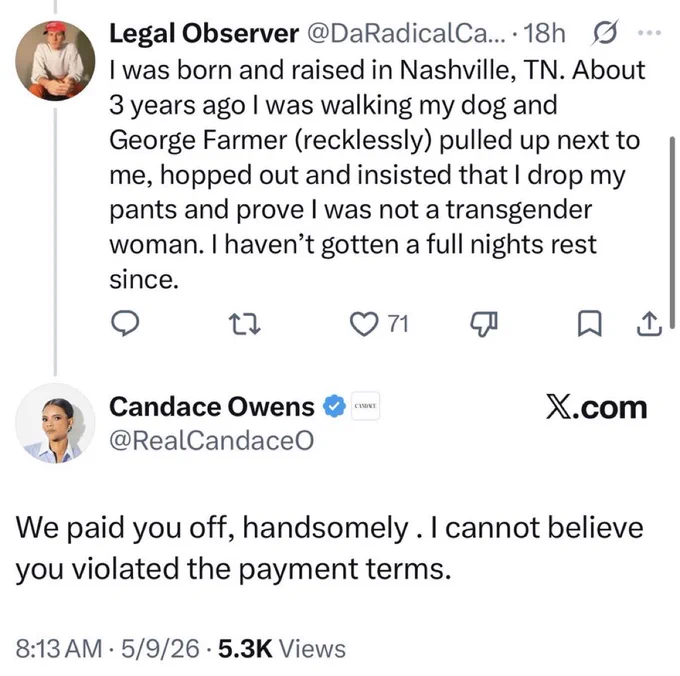Open Candace Owens' profile picture

tap(55, 423)
